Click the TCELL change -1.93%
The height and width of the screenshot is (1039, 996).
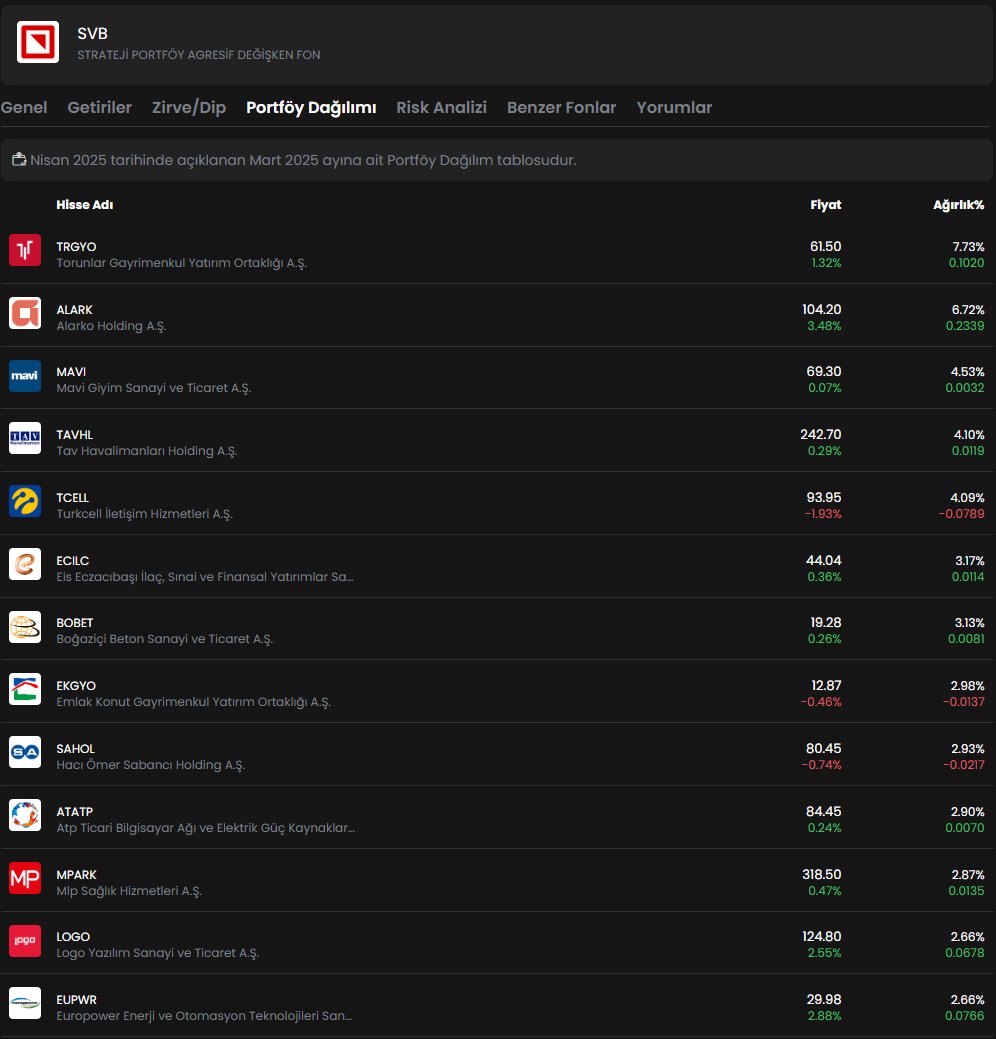click(823, 514)
